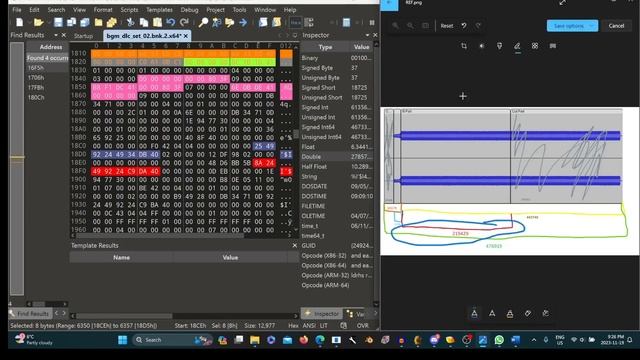Viewport: 640px width, 360px height.
Task: Close the Template Results panel
Action: (295, 245)
